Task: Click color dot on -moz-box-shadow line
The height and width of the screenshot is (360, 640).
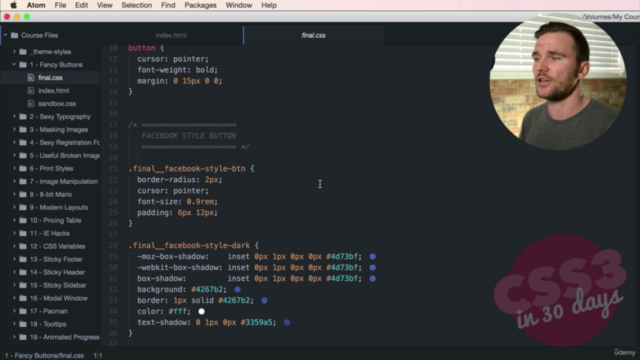Action: pos(373,257)
